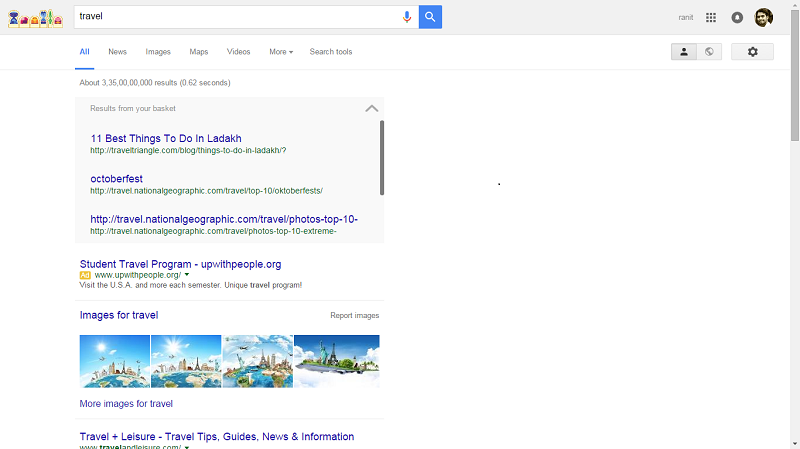The image size is (800, 449).
Task: Click the Google doodle logo
Action: coord(35,18)
